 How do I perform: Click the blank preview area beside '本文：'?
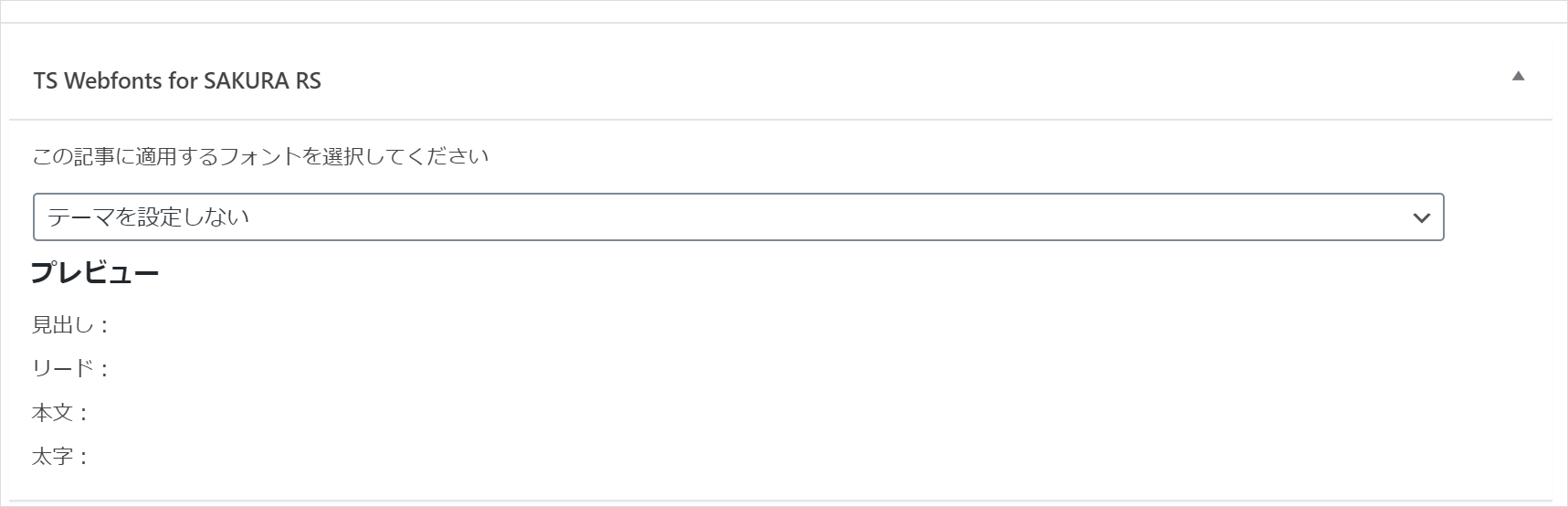548,413
